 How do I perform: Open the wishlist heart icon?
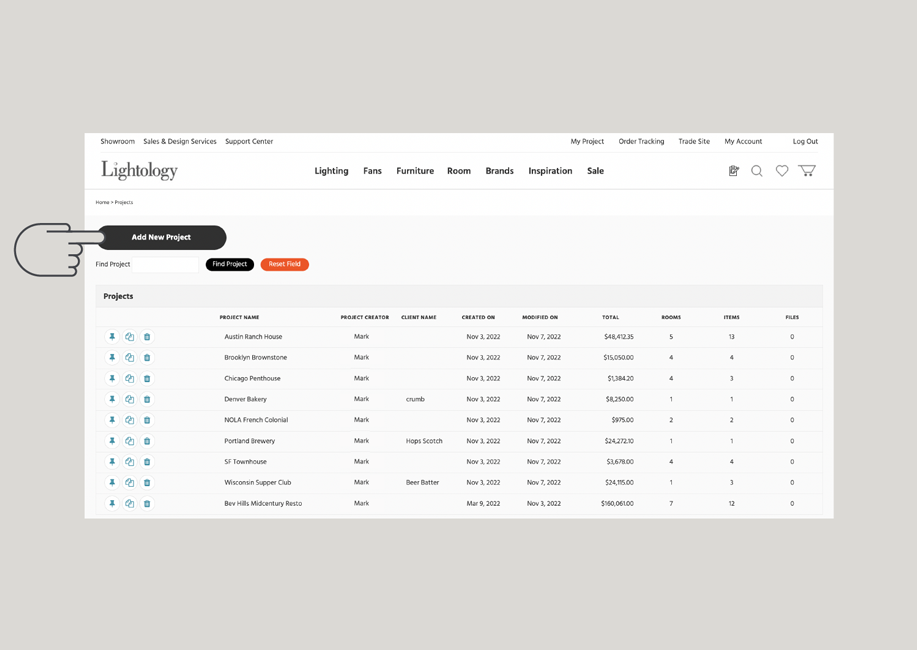(782, 171)
